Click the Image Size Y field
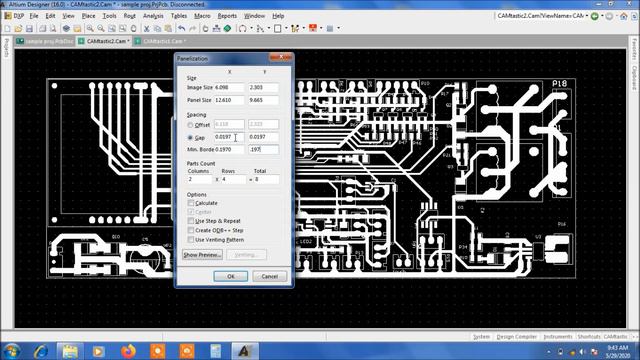The image size is (640, 360). coord(264,87)
